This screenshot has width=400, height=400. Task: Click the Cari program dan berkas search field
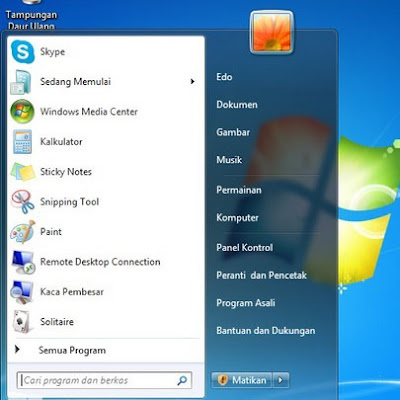(104, 380)
